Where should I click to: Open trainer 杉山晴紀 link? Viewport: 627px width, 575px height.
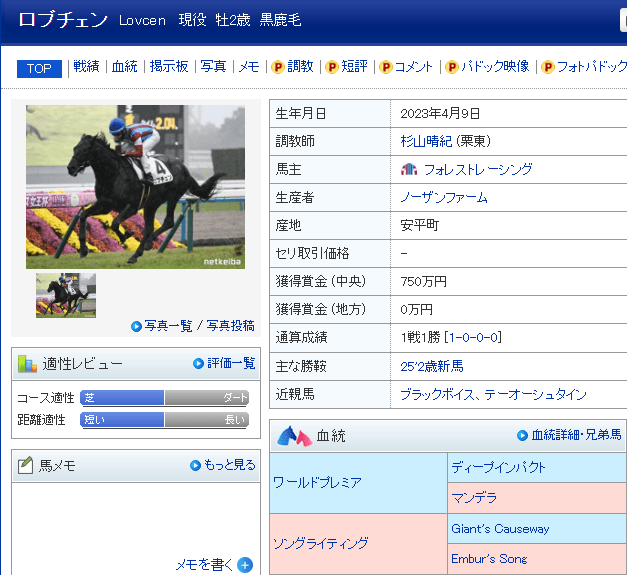tap(426, 141)
